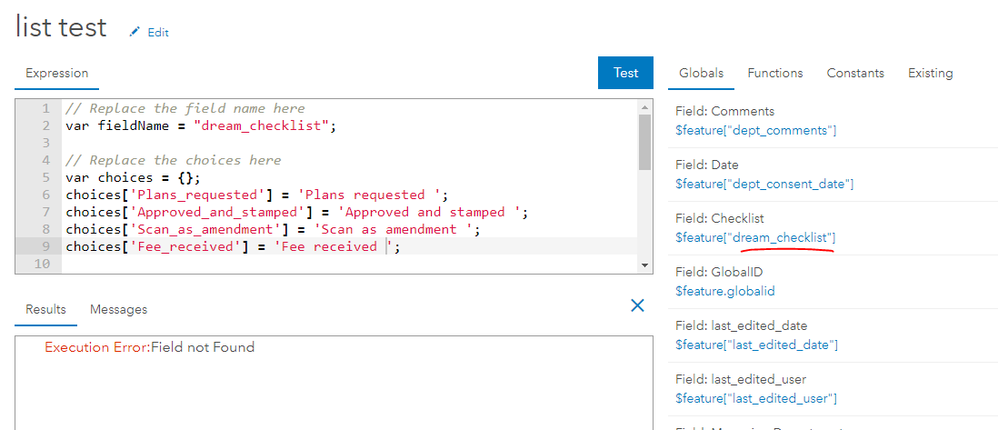Viewport: 998px width, 430px height.
Task: Select the Constants tab
Action: pos(855,73)
